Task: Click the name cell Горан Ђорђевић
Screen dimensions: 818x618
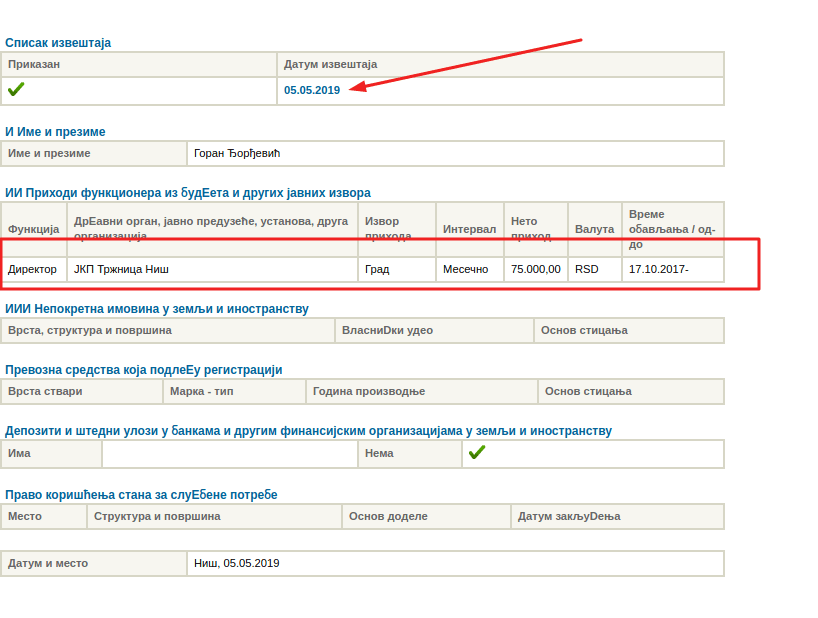Action: [239, 153]
